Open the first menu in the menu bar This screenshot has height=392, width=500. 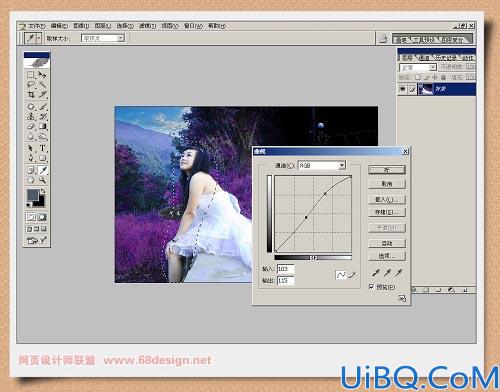(36, 26)
